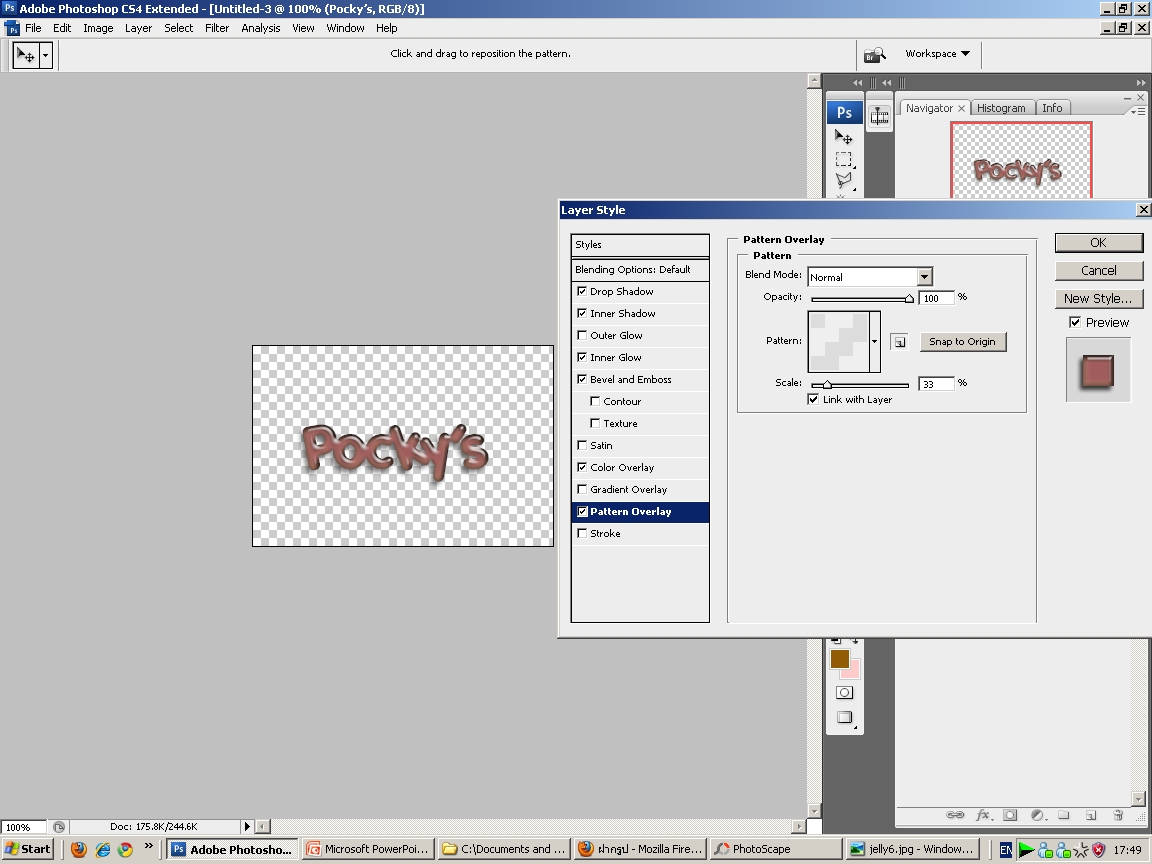
Task: Uncheck Bevel and Emboss effect
Action: tap(582, 380)
